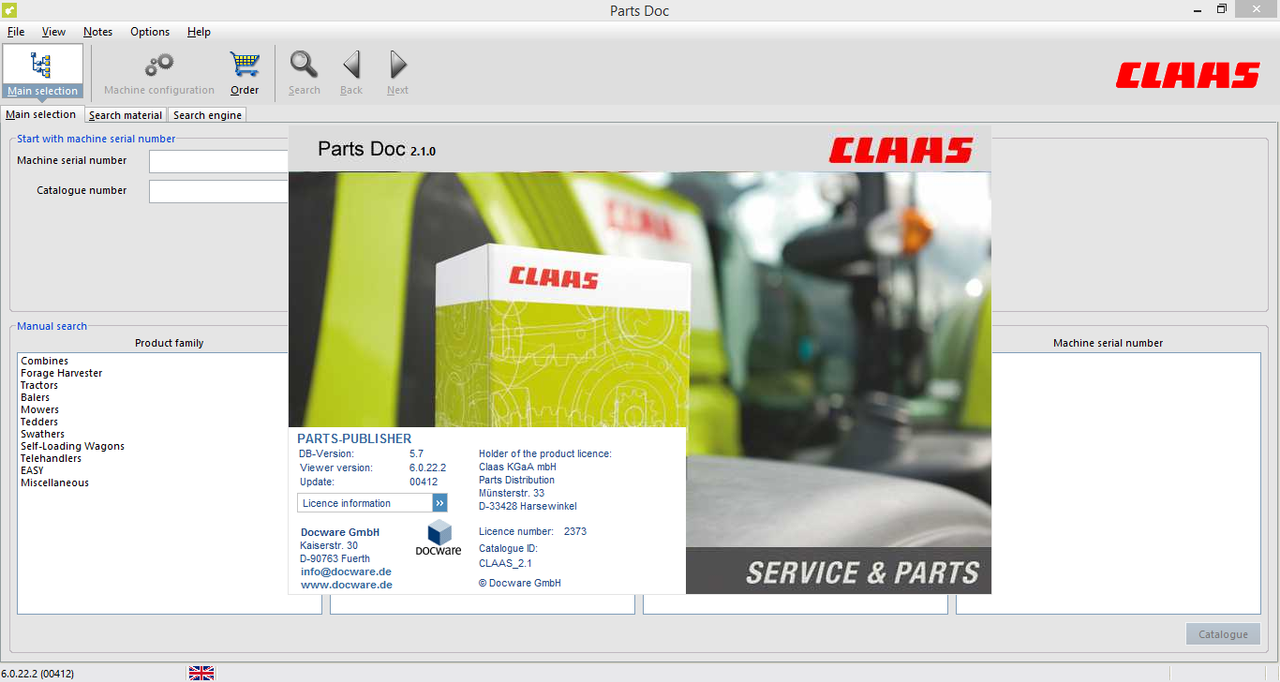Screen dimensions: 1280x682
Task: Go Back with left arrow icon
Action: pyautogui.click(x=351, y=66)
